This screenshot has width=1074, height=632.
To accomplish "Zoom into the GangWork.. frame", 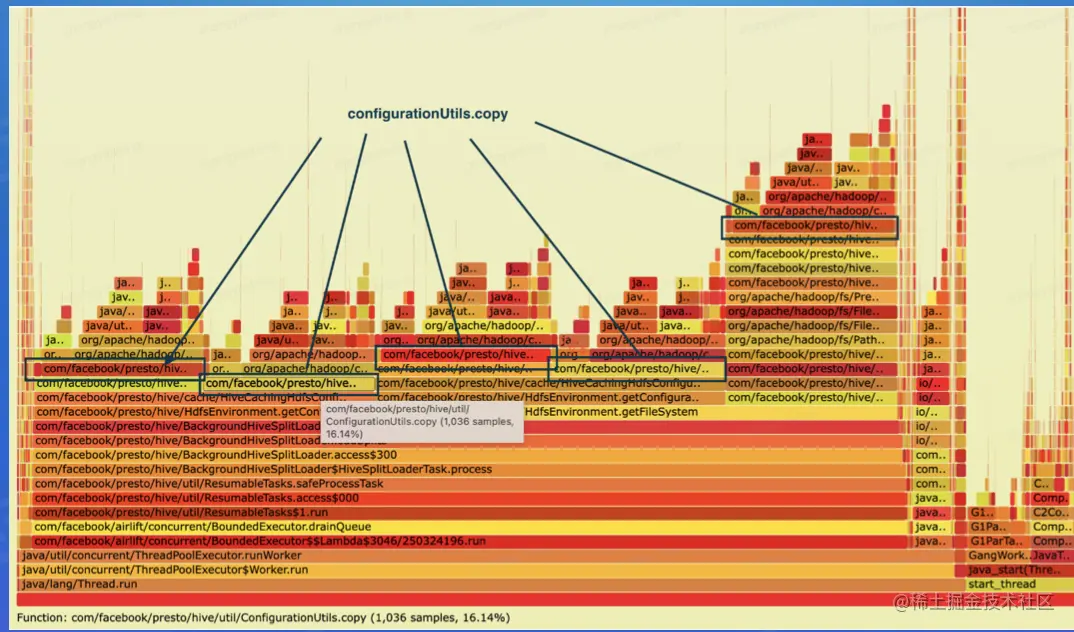I will (x=999, y=555).
